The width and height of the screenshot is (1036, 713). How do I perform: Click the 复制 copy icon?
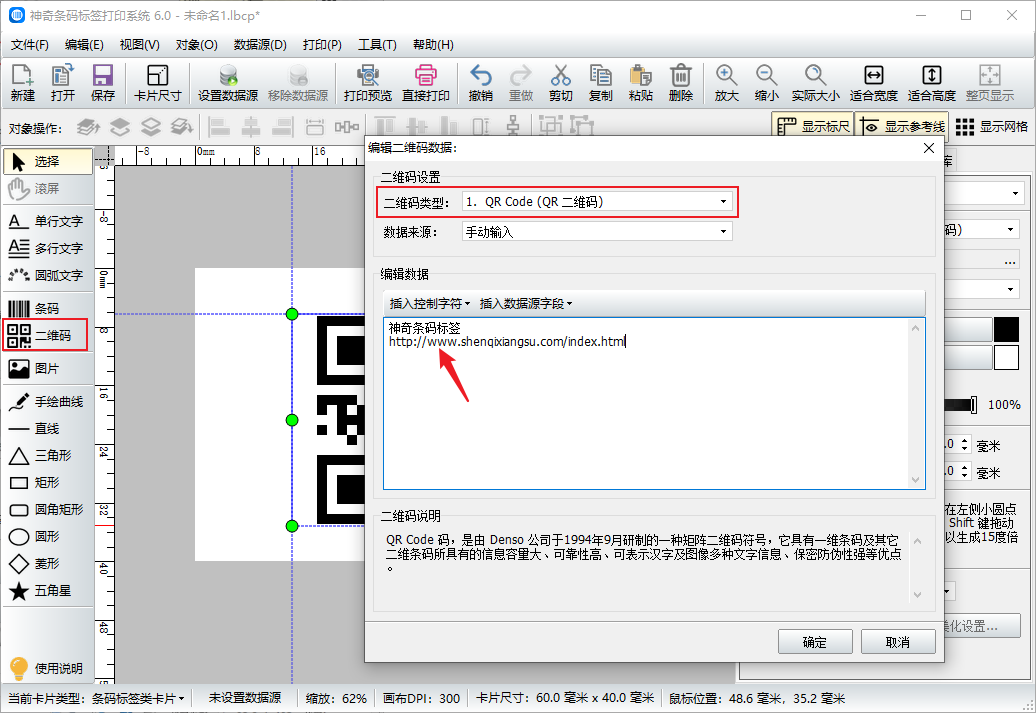coord(601,83)
